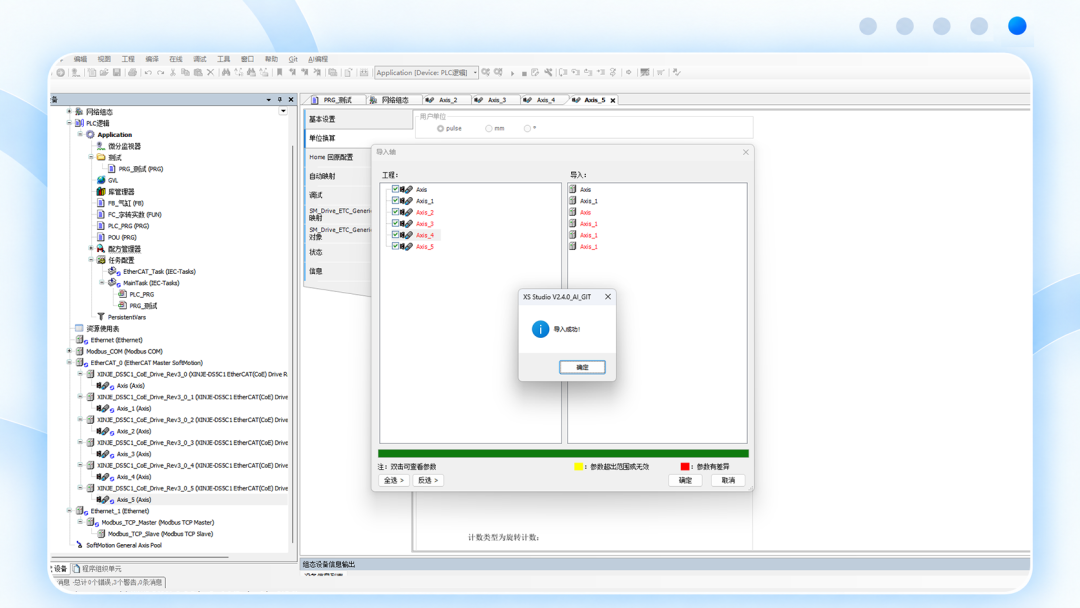1080x608 pixels.
Task: Click 确定 in the XS Studio message box
Action: 582,367
